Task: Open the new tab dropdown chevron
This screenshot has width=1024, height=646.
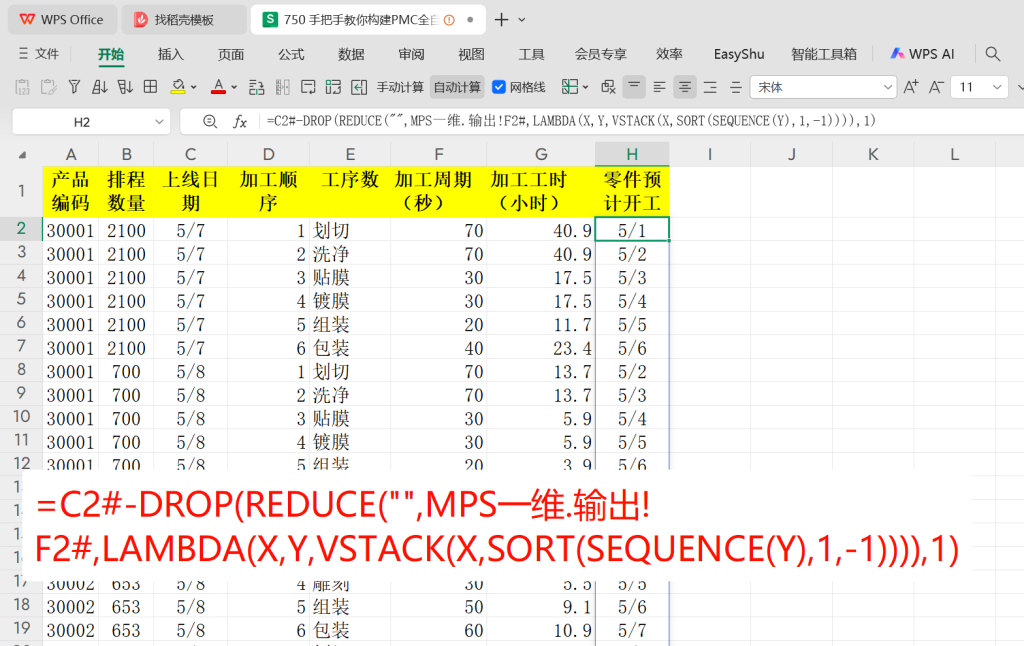Action: [522, 20]
